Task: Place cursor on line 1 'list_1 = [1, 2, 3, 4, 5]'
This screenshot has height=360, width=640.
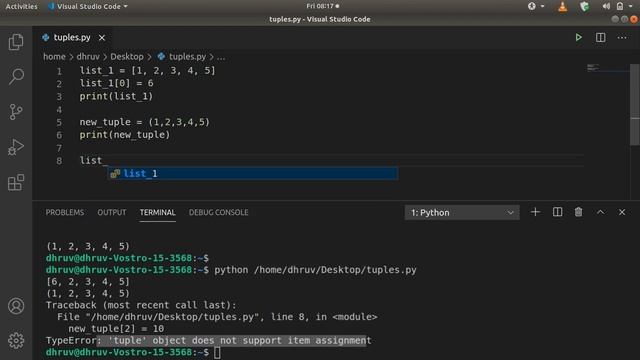Action: coord(147,70)
